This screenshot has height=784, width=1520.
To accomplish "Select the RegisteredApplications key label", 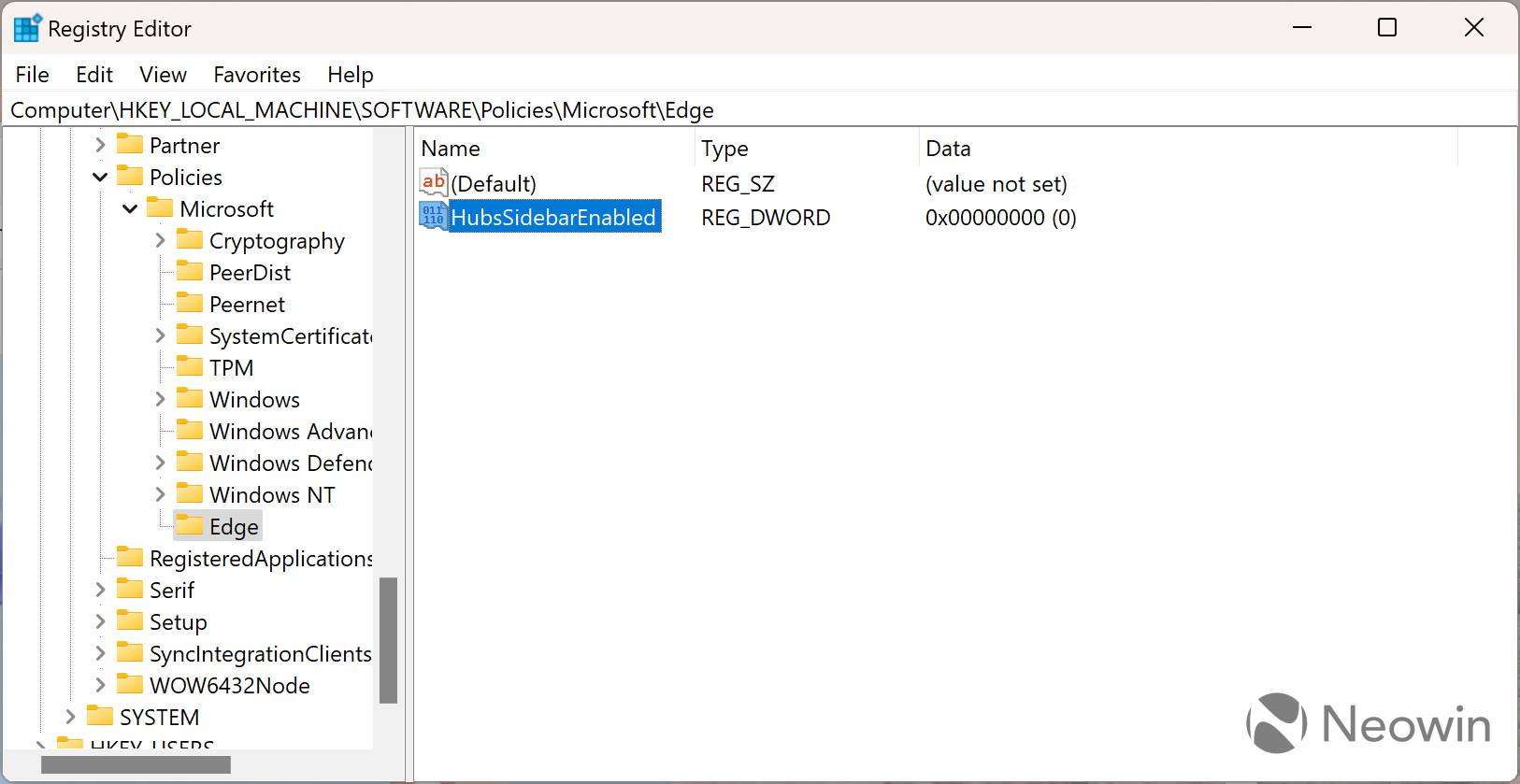I will point(261,558).
